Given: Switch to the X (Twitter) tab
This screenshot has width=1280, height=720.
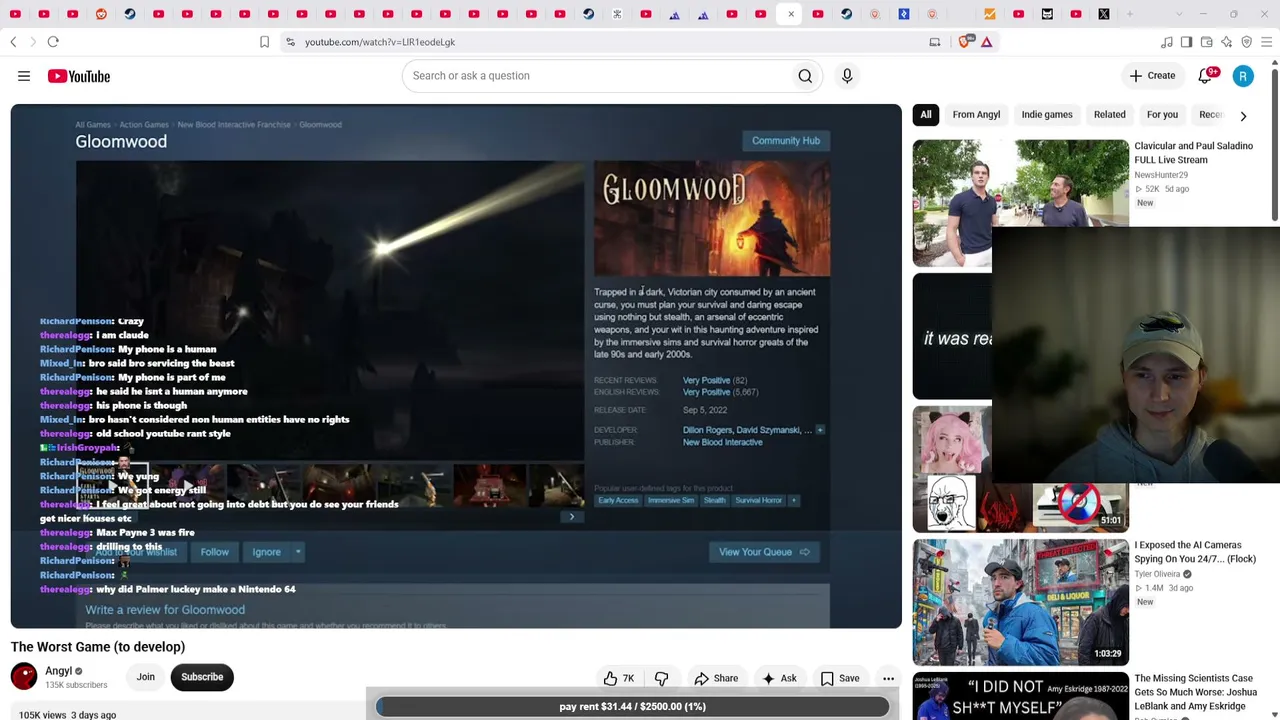Looking at the screenshot, I should 1104,14.
